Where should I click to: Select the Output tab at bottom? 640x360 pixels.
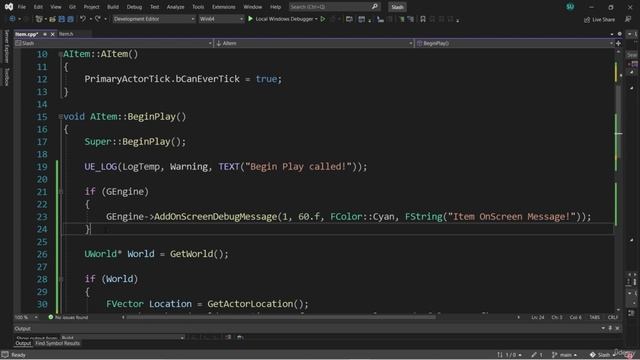[x=23, y=343]
